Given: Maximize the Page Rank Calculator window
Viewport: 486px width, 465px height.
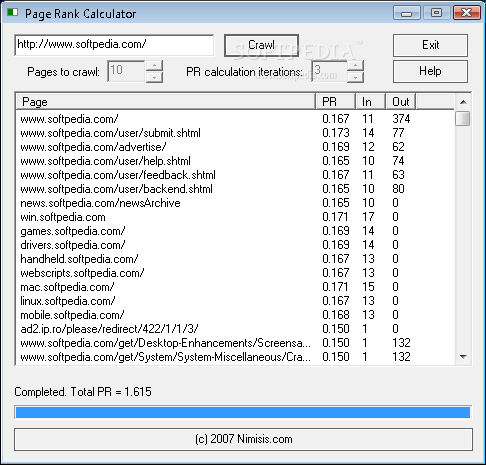Looking at the screenshot, I should pos(436,13).
